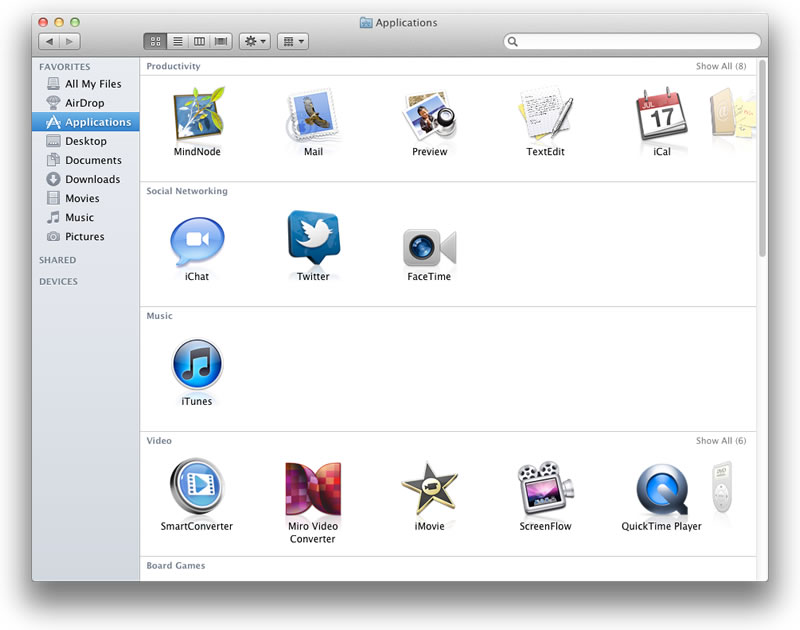Open the ScreenFlow application
800x630 pixels.
[545, 488]
